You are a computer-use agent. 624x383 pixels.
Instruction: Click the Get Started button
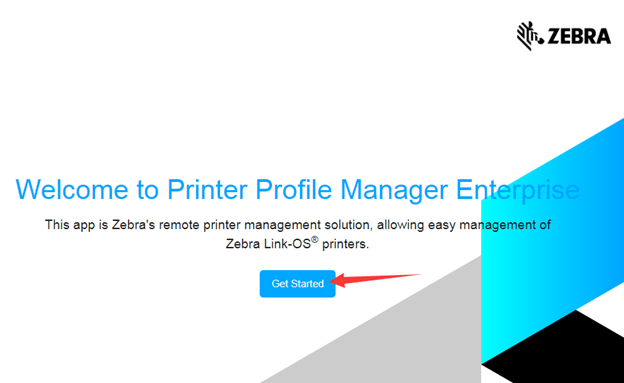tap(297, 283)
